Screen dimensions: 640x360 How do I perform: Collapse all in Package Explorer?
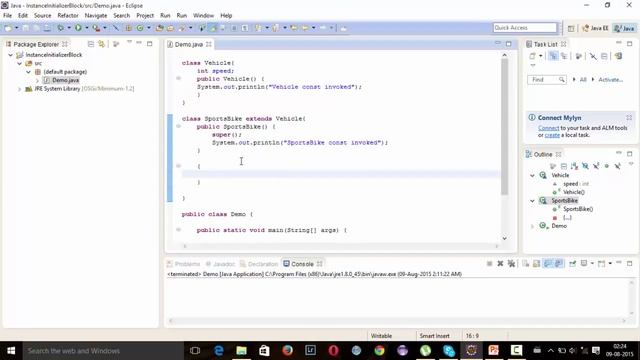click(91, 44)
